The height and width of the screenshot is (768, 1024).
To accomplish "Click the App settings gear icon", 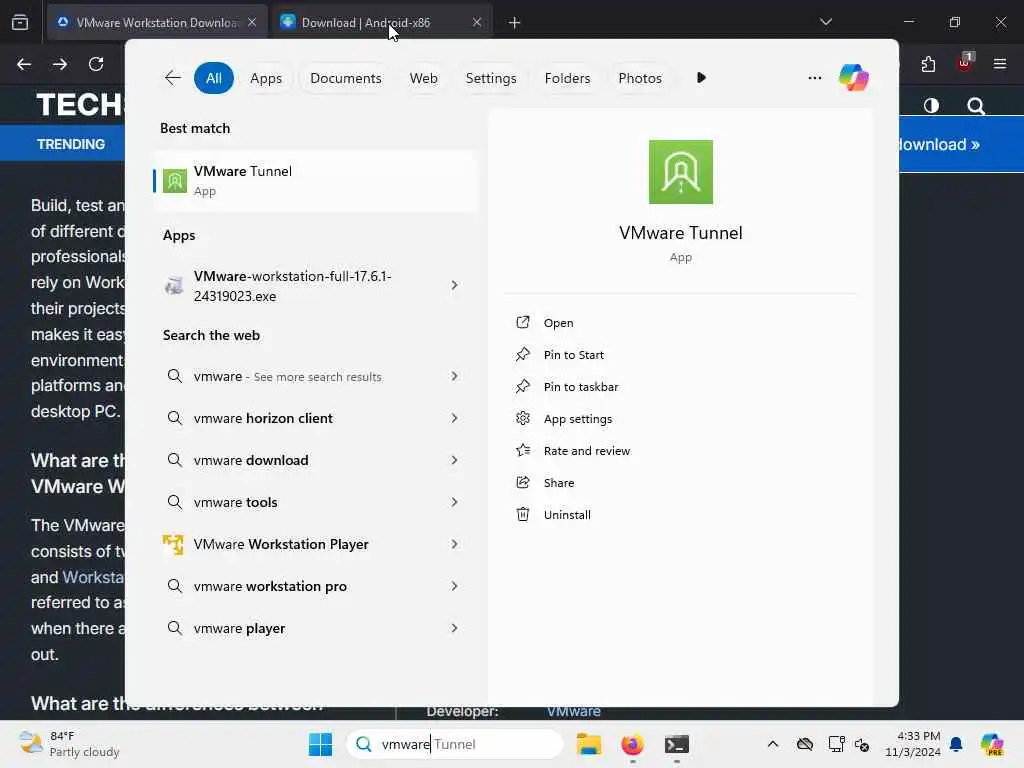I will (x=522, y=418).
